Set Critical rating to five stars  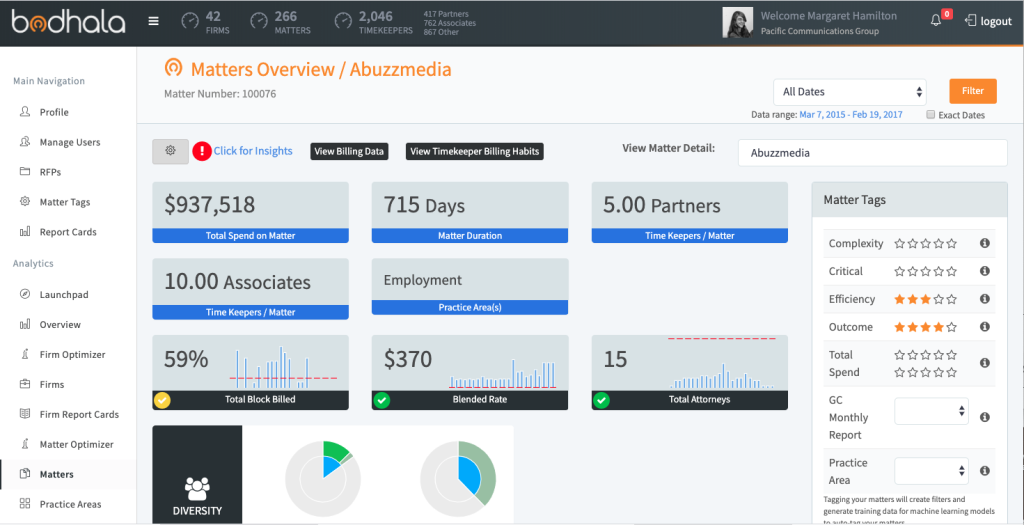tap(952, 271)
